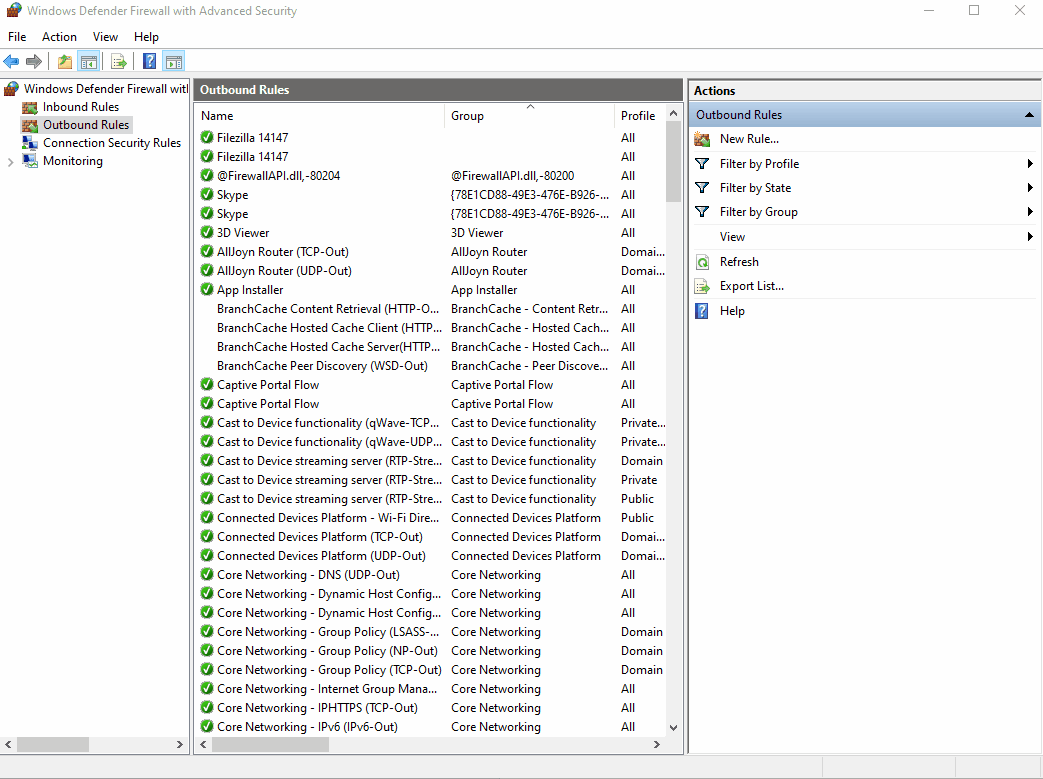This screenshot has height=779, width=1043.
Task: Expand the Monitoring tree node
Action: click(10, 161)
